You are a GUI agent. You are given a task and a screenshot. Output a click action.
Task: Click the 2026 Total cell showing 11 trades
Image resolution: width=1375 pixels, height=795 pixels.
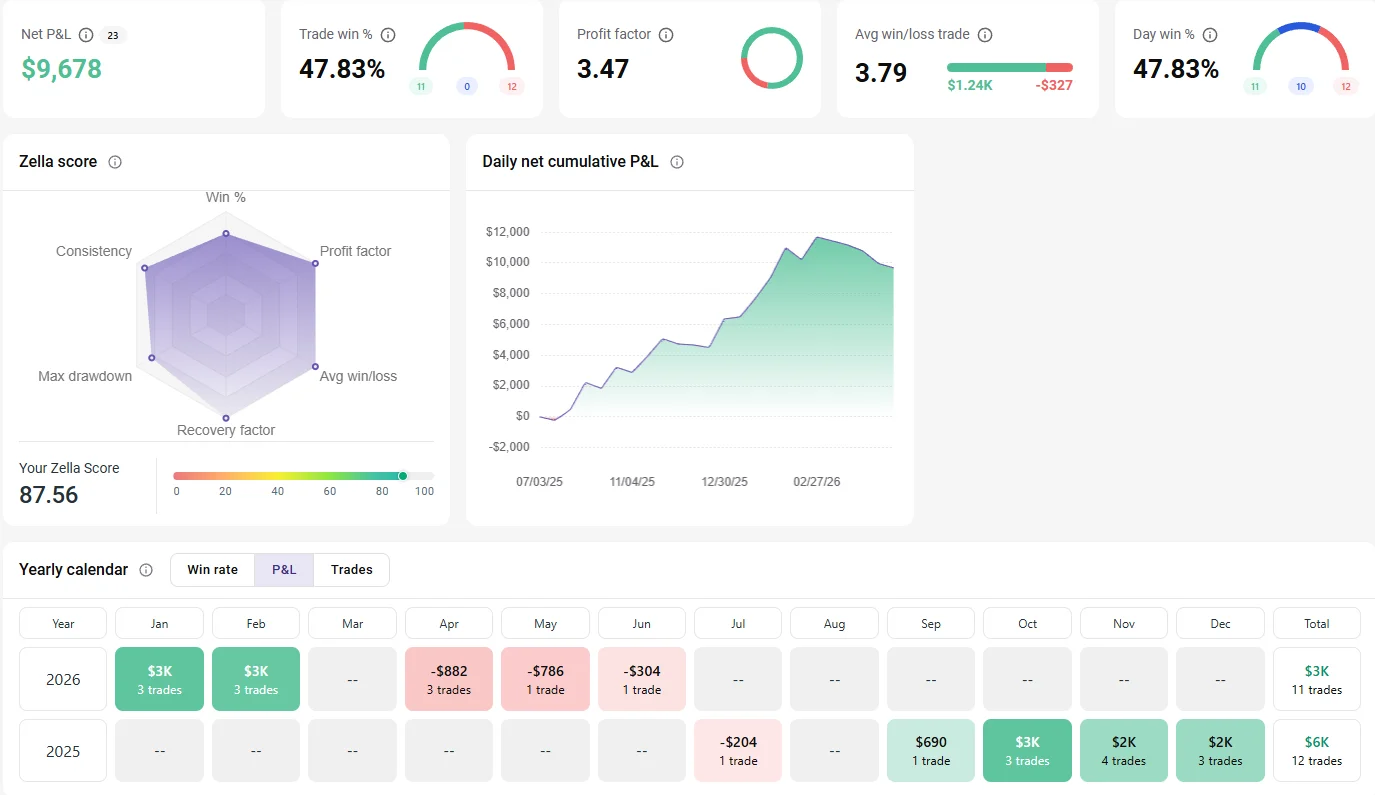1317,679
